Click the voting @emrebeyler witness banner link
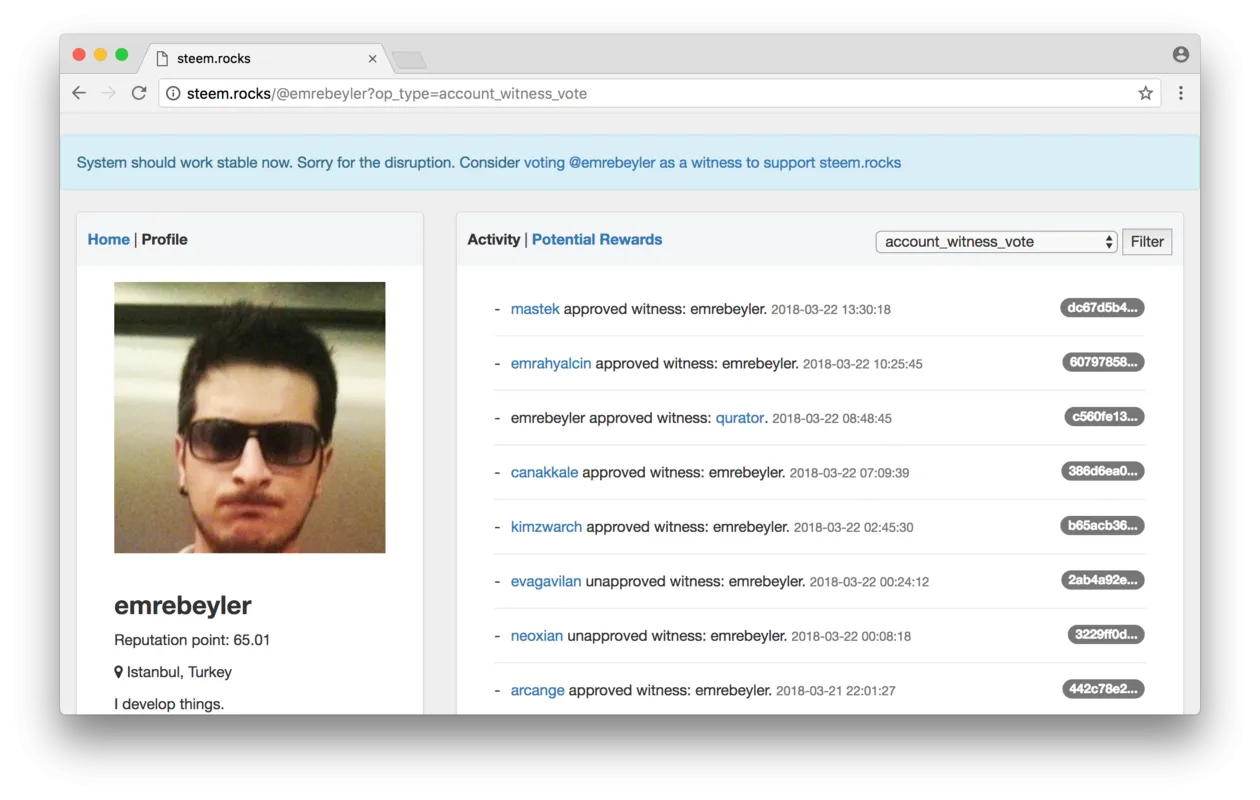The image size is (1260, 800). [x=712, y=162]
